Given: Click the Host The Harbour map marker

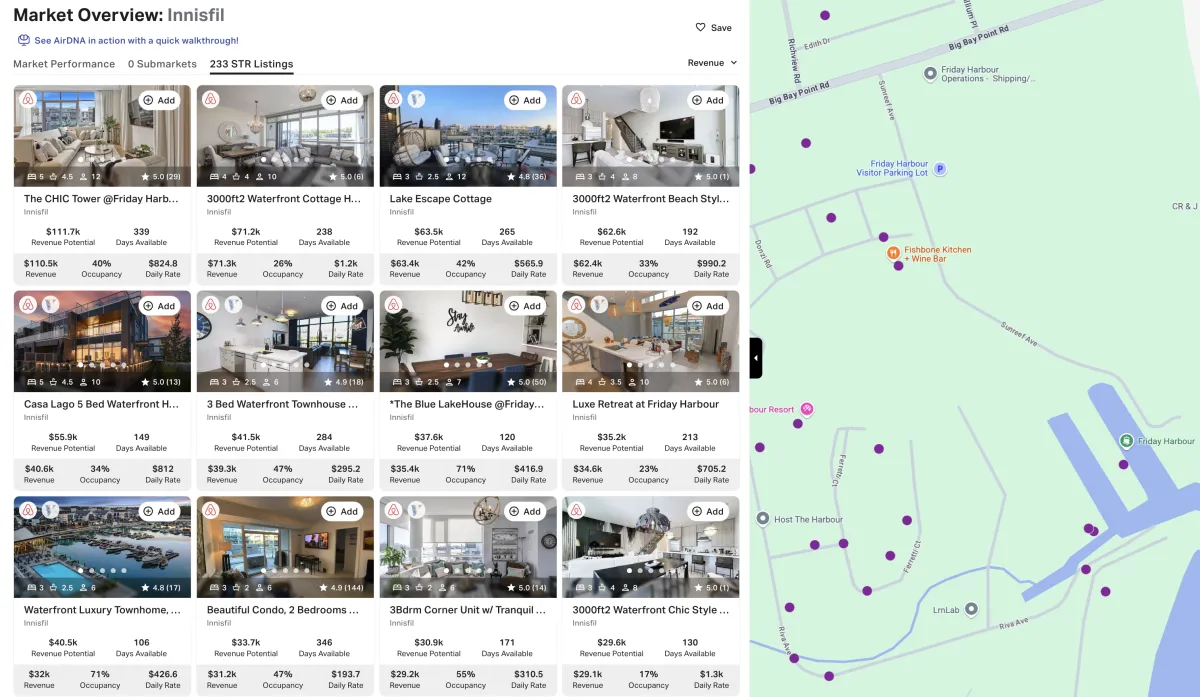Looking at the screenshot, I should (x=763, y=519).
